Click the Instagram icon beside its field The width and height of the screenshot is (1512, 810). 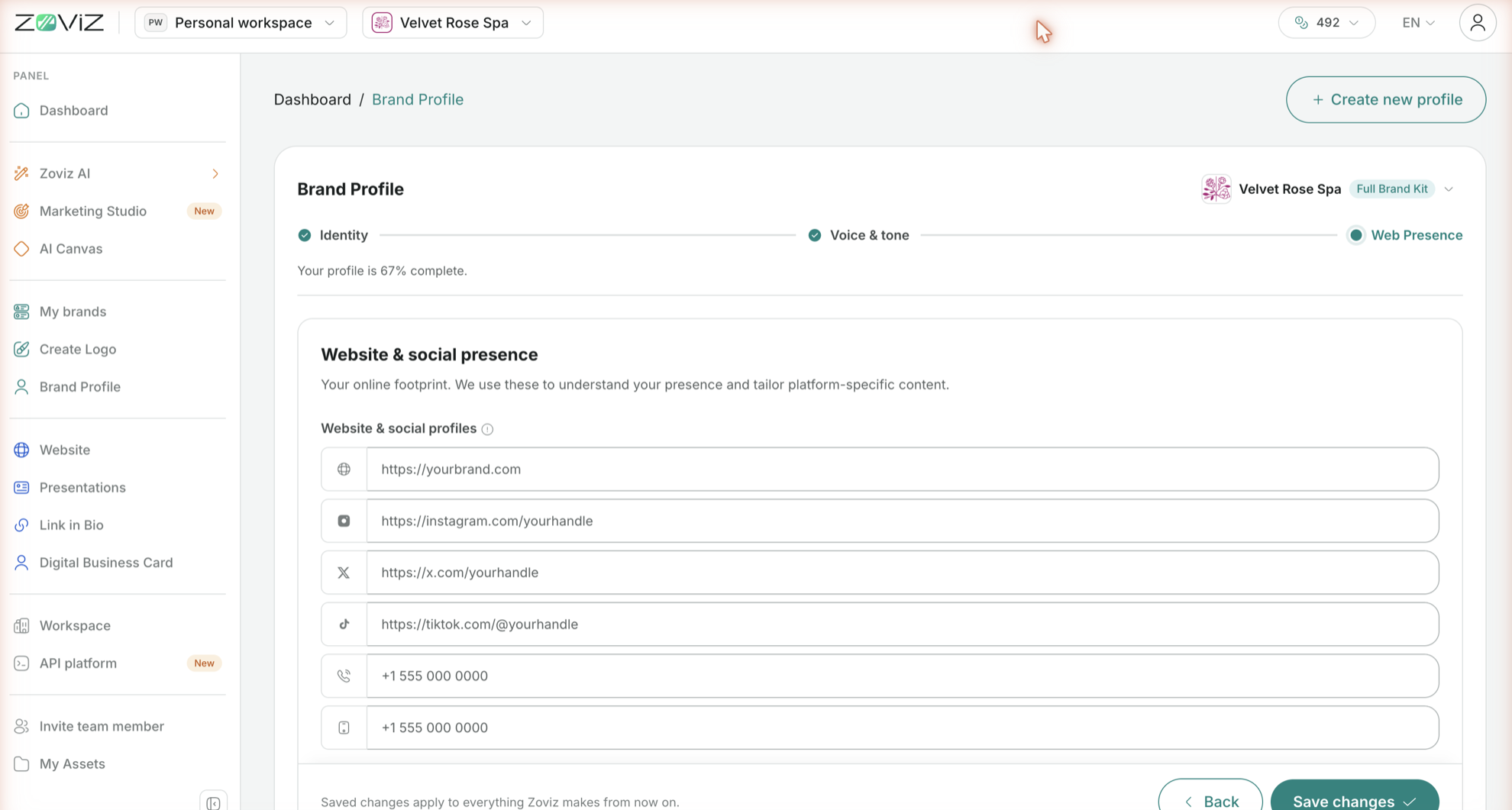pos(344,521)
